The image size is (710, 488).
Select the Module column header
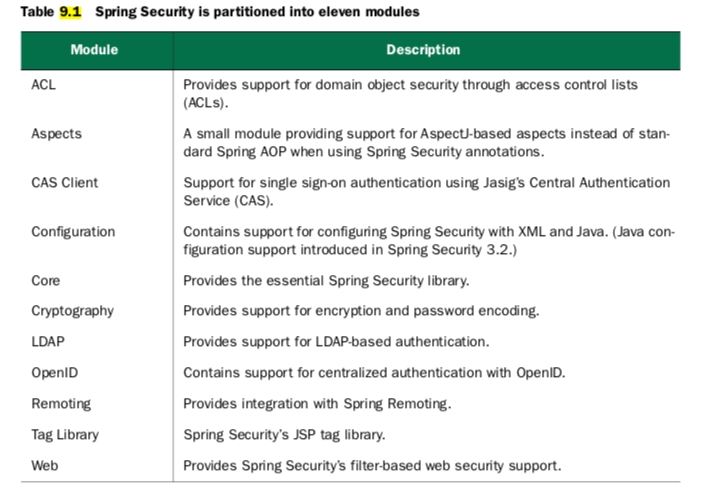tap(94, 49)
